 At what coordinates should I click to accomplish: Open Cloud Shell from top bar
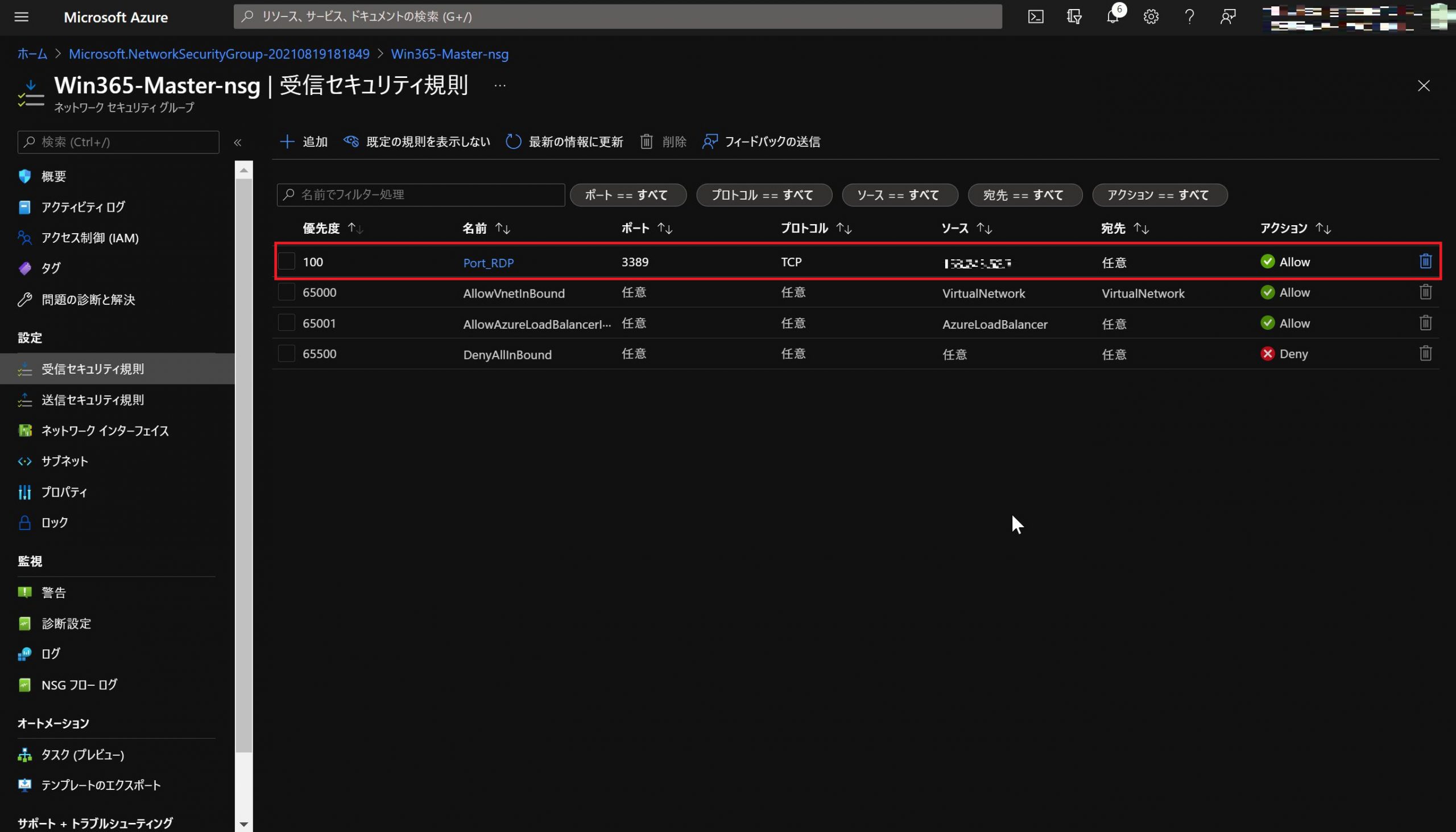point(1036,16)
